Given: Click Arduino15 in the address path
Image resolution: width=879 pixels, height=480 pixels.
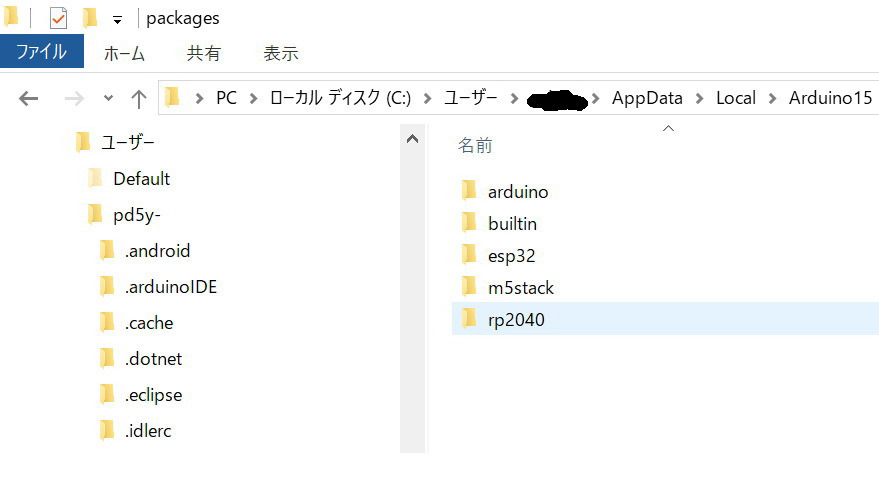Looking at the screenshot, I should click(x=830, y=98).
